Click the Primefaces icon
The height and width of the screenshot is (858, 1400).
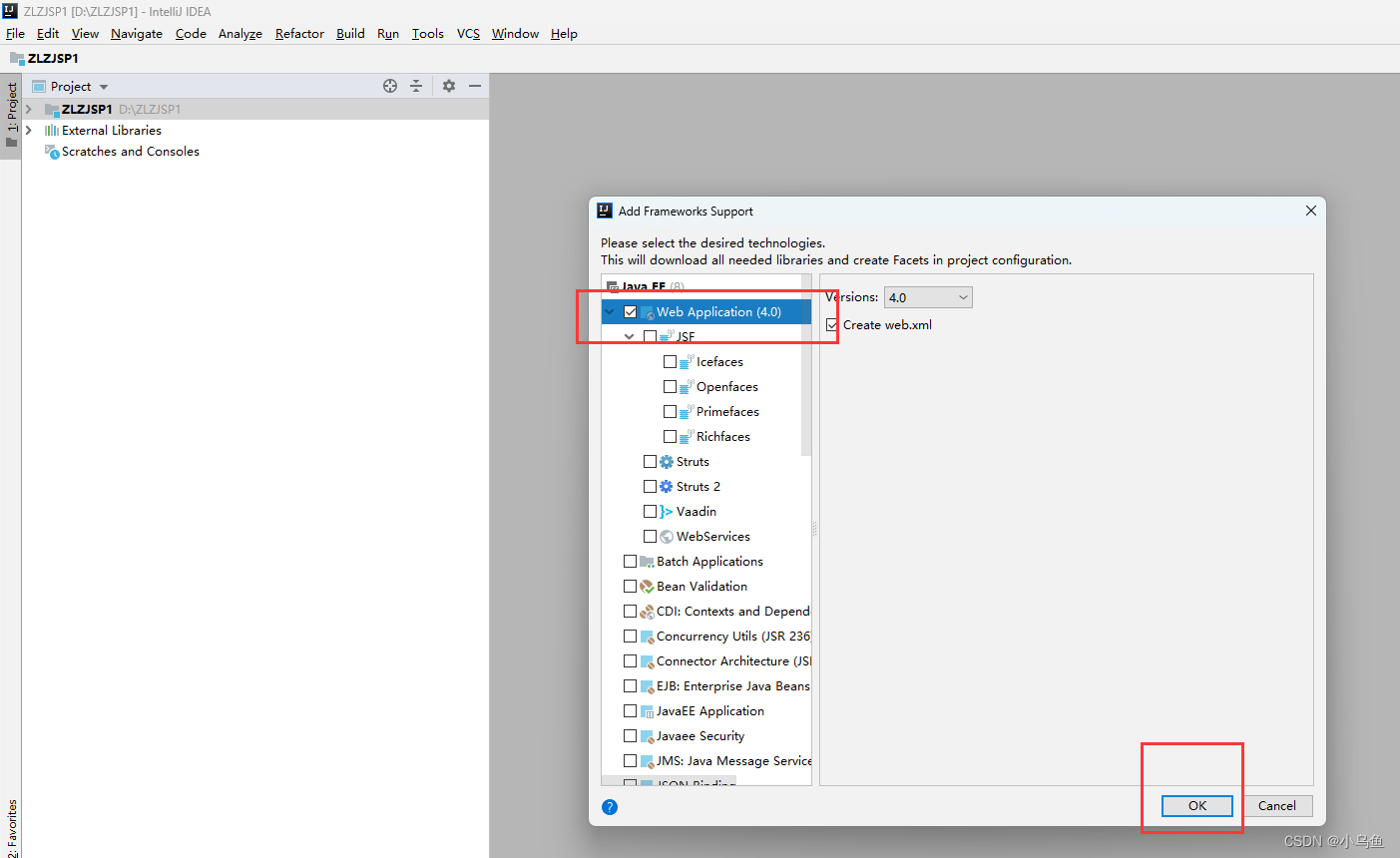(x=687, y=412)
